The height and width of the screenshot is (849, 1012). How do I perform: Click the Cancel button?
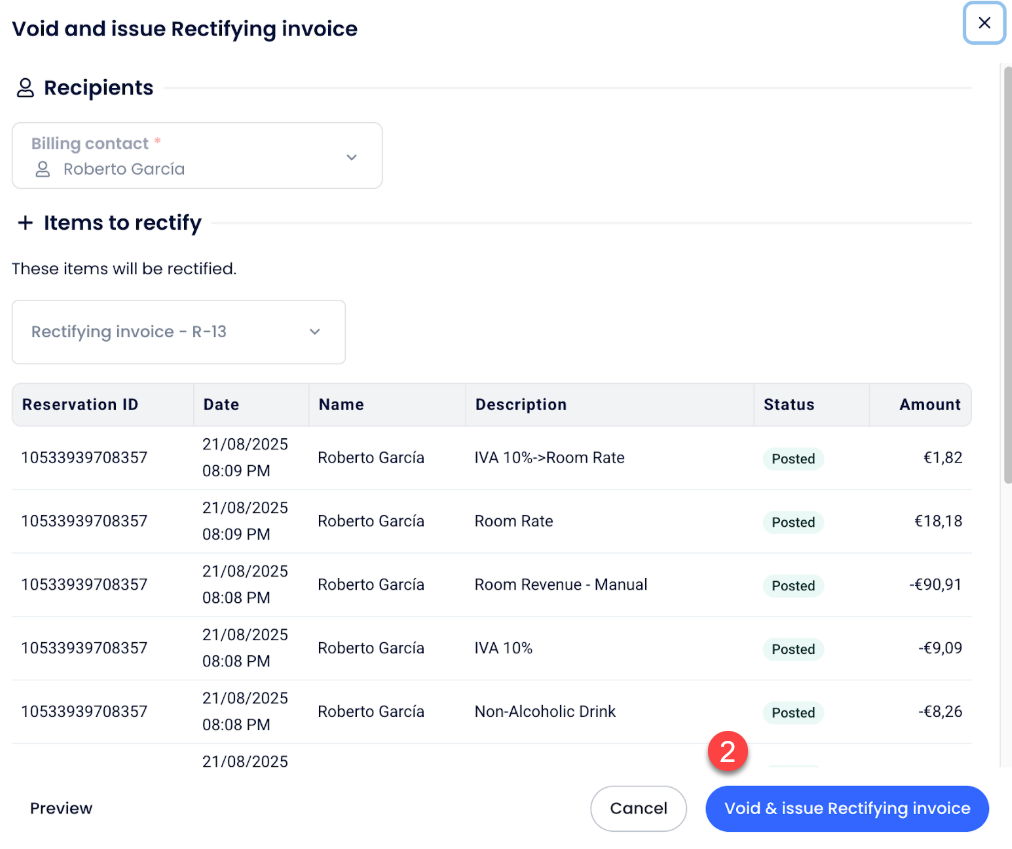coord(638,808)
